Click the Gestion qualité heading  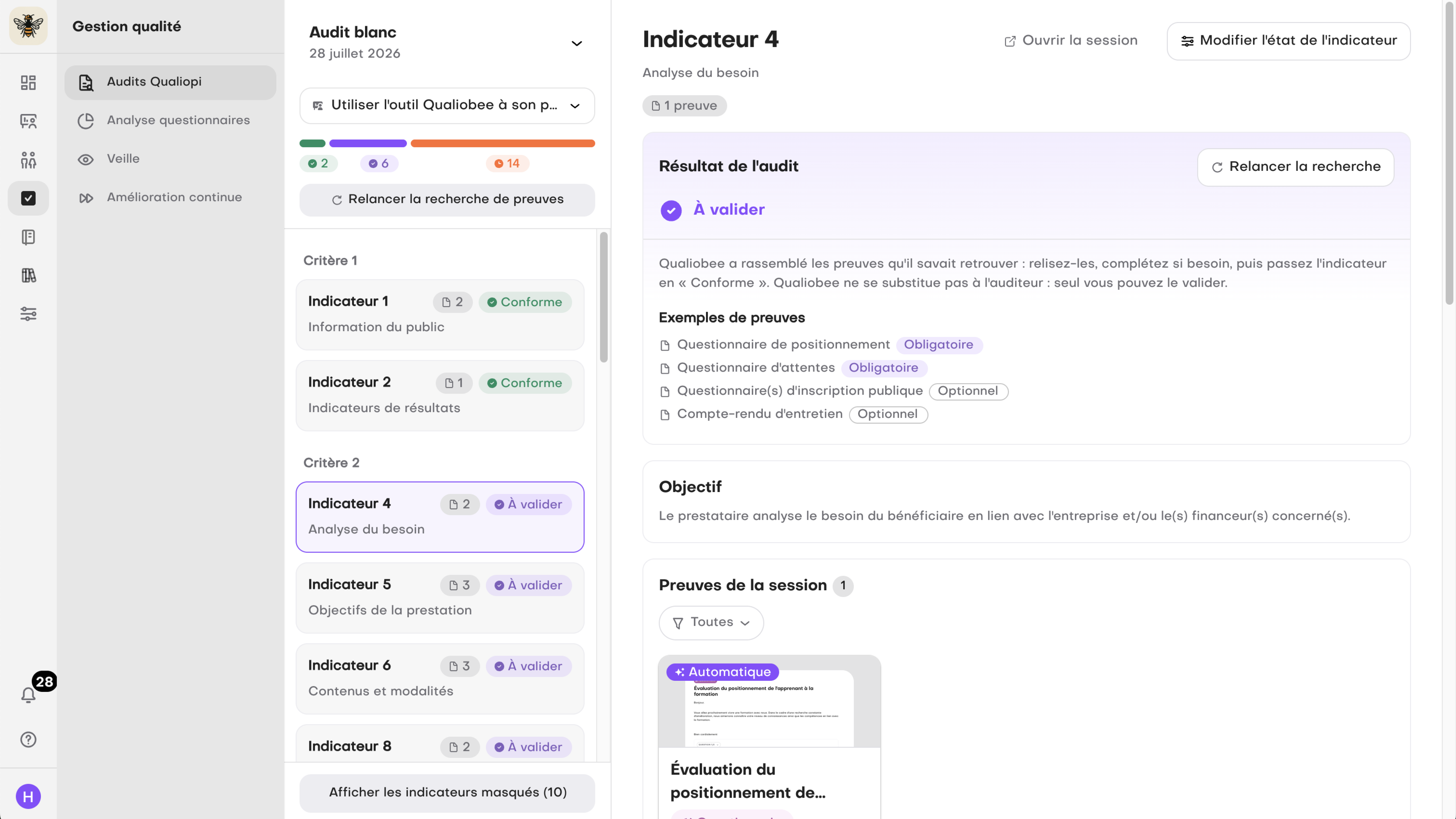[127, 27]
